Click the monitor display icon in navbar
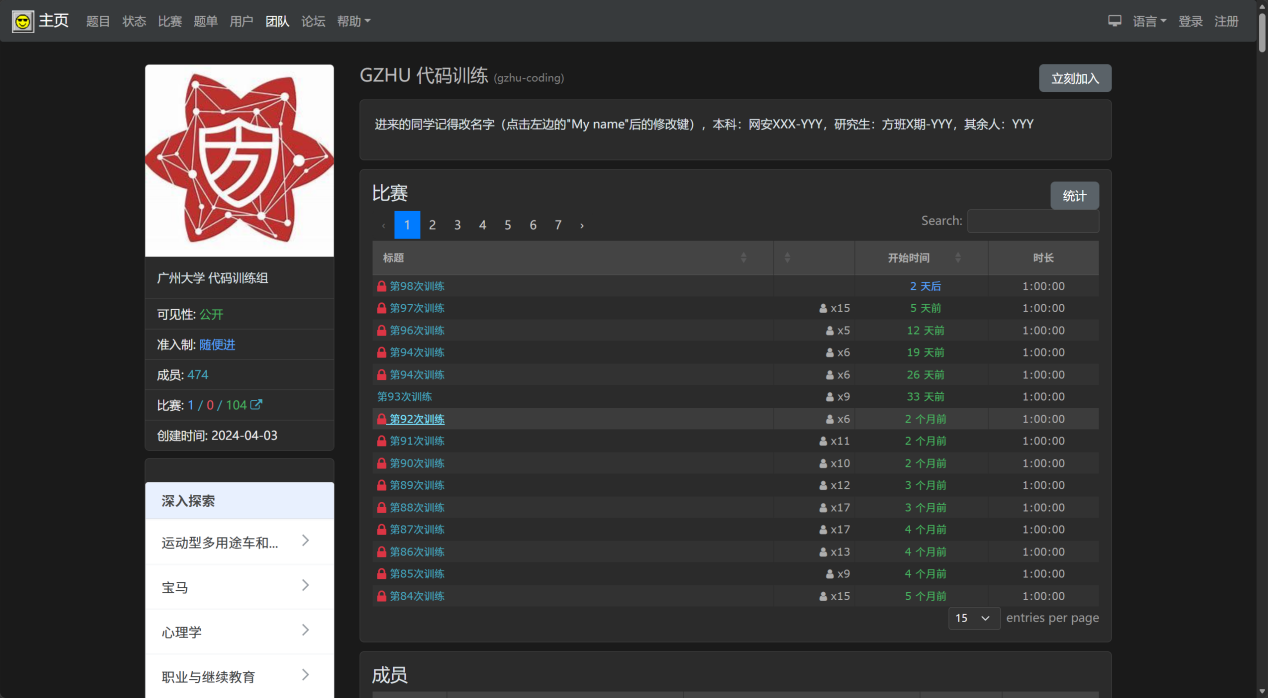 [x=1114, y=21]
